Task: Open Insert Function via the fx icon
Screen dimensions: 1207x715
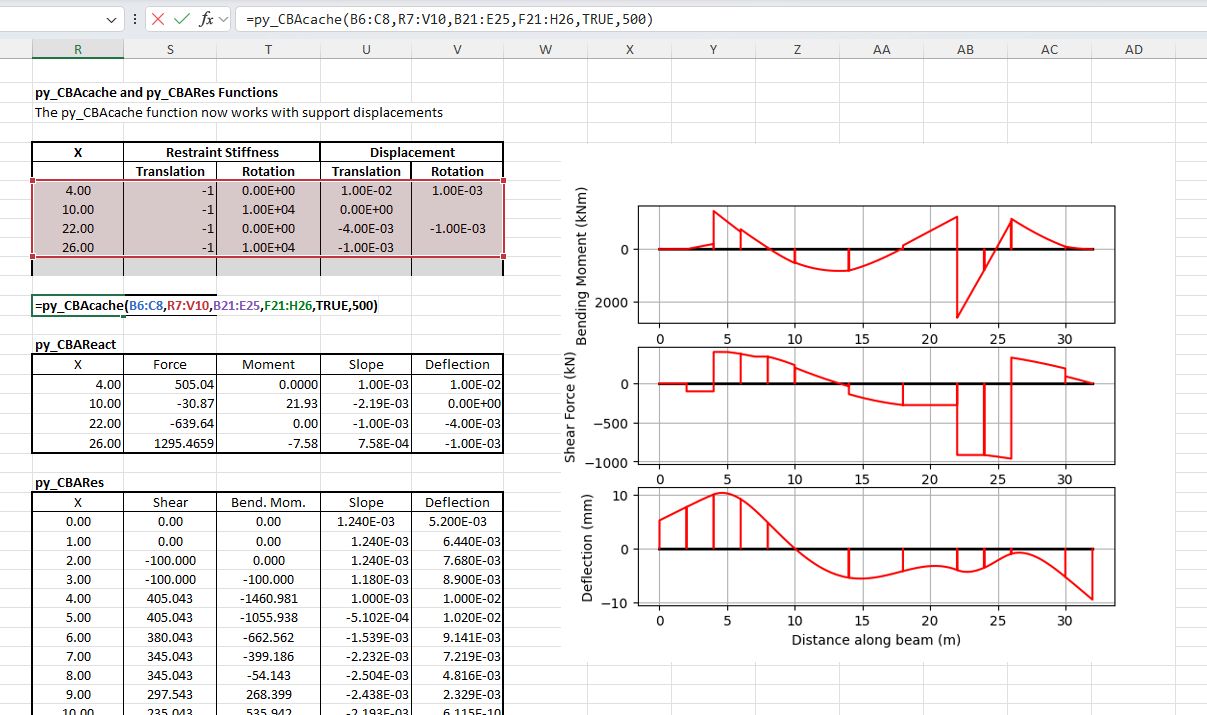Action: [205, 19]
